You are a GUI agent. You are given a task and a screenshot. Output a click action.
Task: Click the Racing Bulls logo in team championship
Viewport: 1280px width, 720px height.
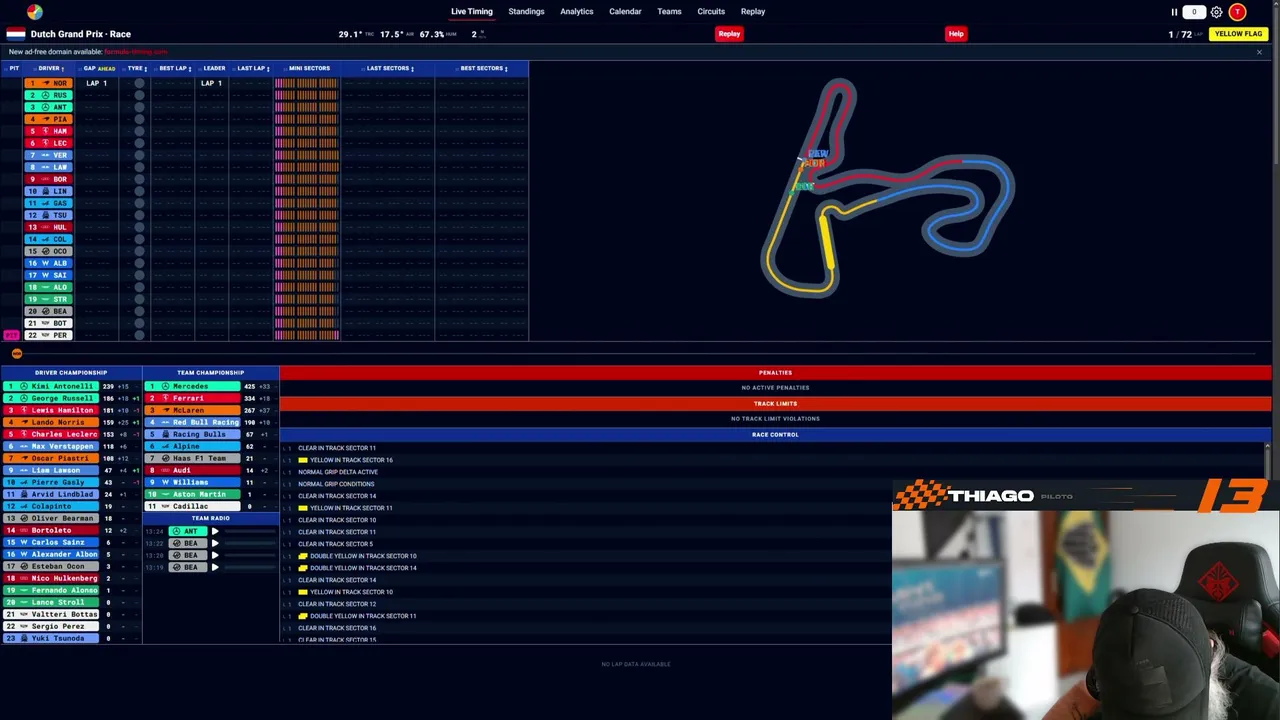click(x=166, y=434)
